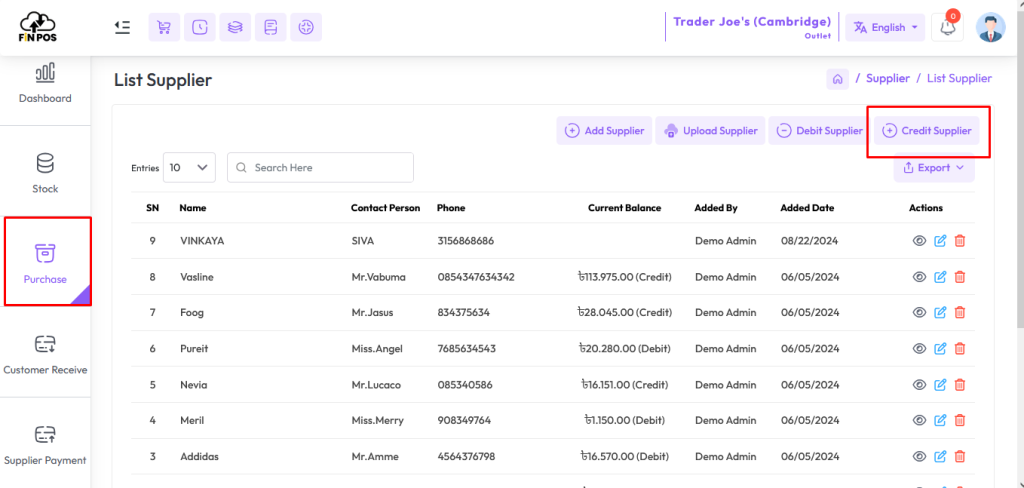Edit the Meril supplier
1024x488 pixels.
pos(940,421)
